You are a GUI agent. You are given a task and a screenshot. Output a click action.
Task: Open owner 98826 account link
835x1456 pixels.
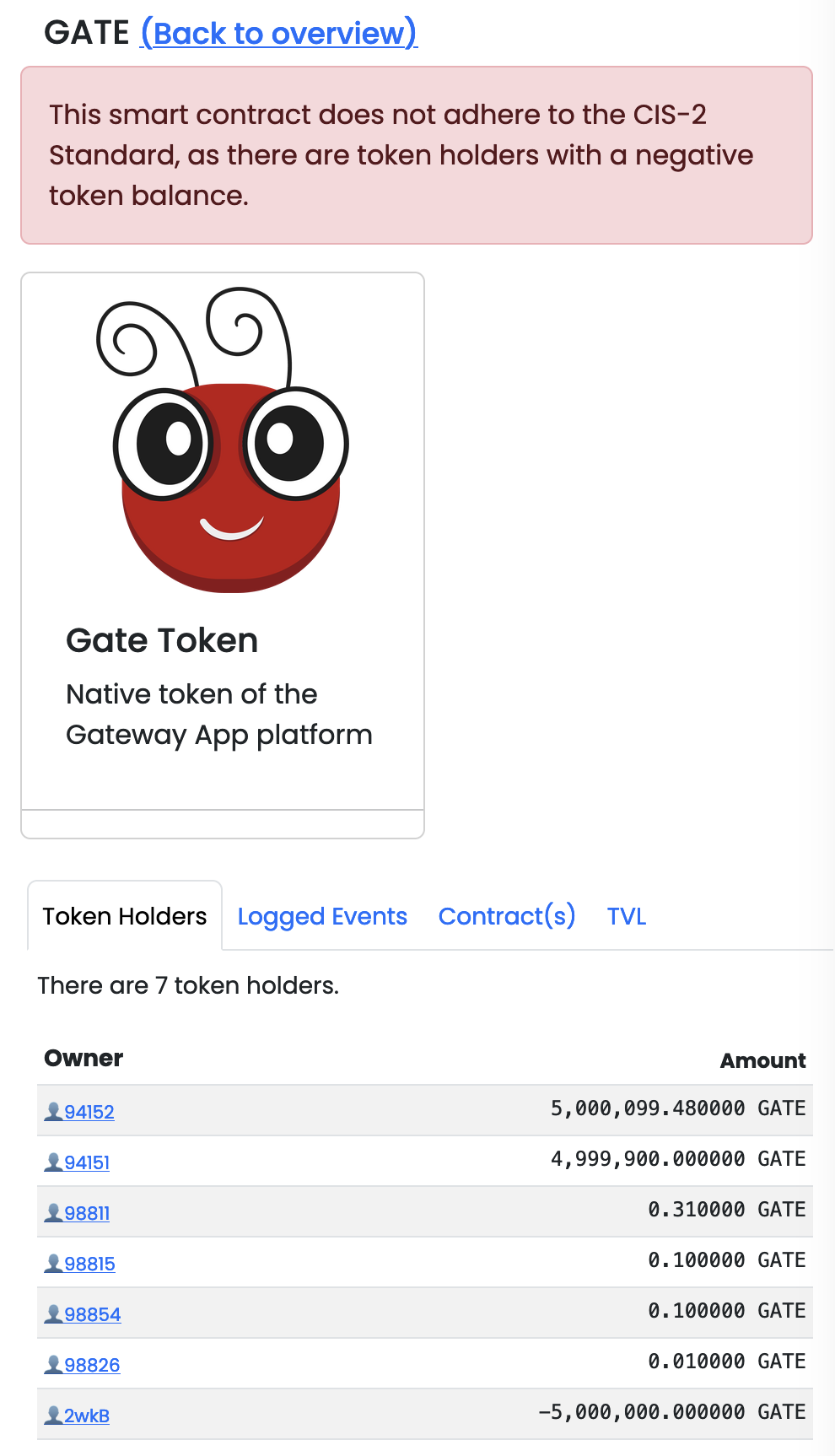[x=92, y=1365]
